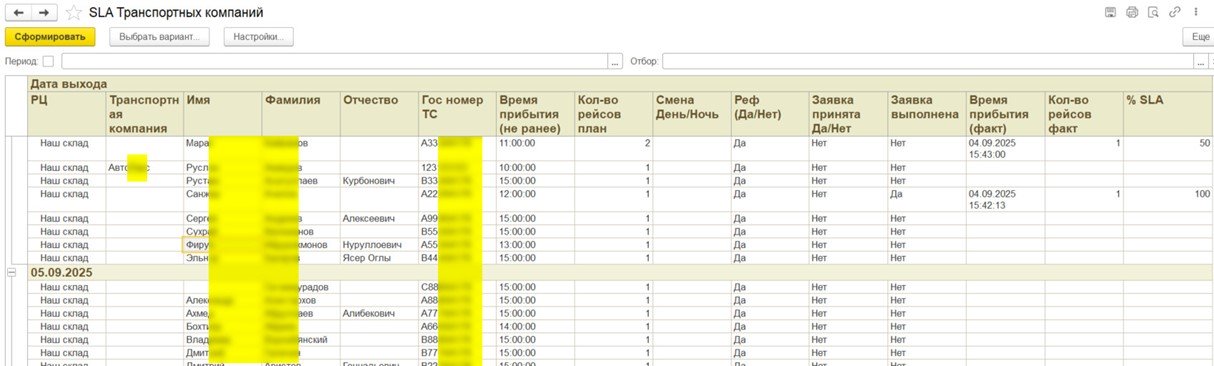Image resolution: width=1214 pixels, height=366 pixels.
Task: Click arrival time cell 14:00:00
Action: click(535, 326)
